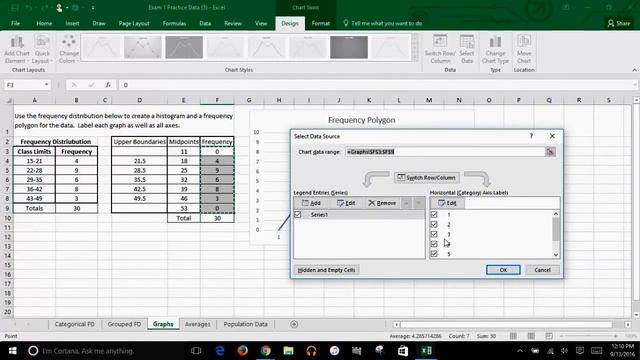Click the Chart data range input field
This screenshot has width=640, height=360.
(x=445, y=152)
